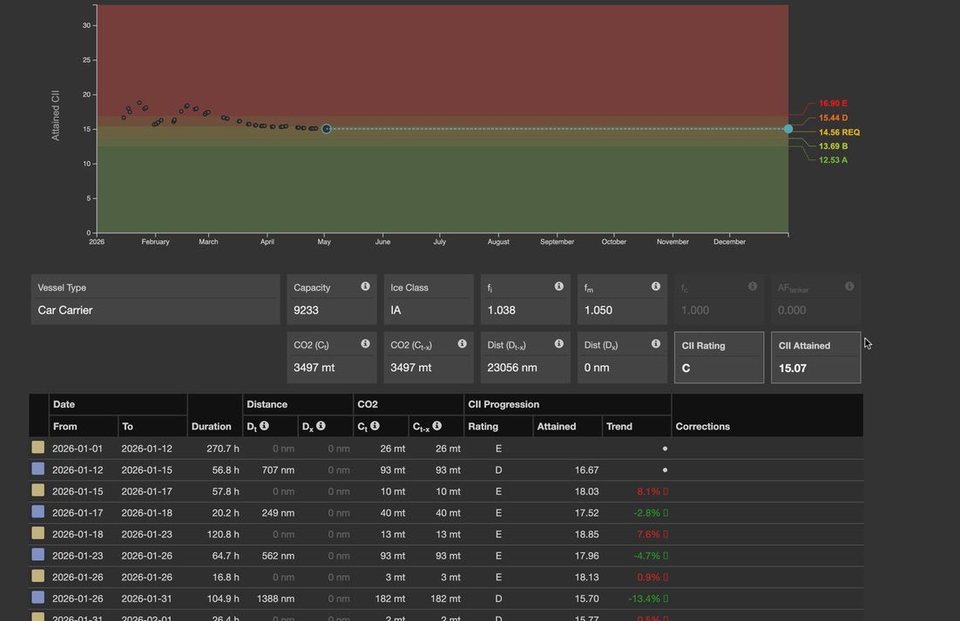Viewport: 960px width, 621px height.
Task: Click the '18.85' attained value
Action: point(587,534)
